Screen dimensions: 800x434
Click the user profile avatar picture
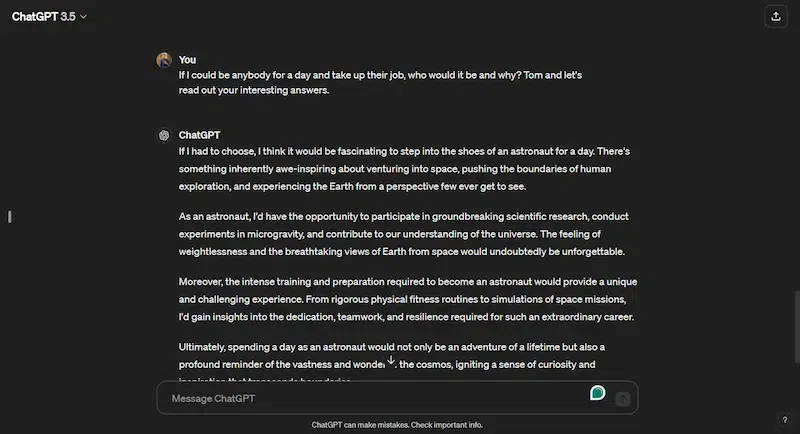(164, 60)
